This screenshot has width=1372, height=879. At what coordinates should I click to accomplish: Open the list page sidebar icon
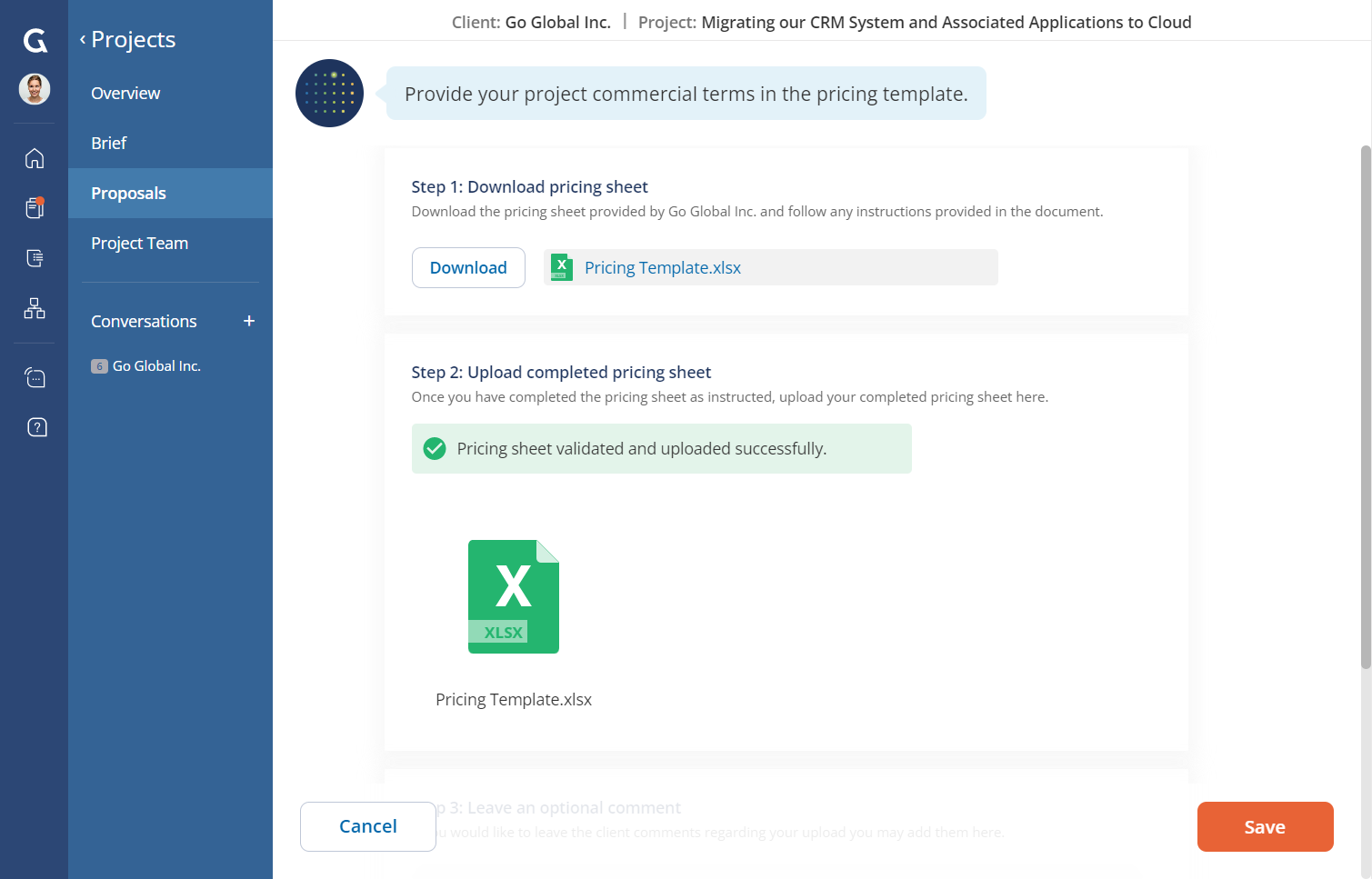coord(35,258)
